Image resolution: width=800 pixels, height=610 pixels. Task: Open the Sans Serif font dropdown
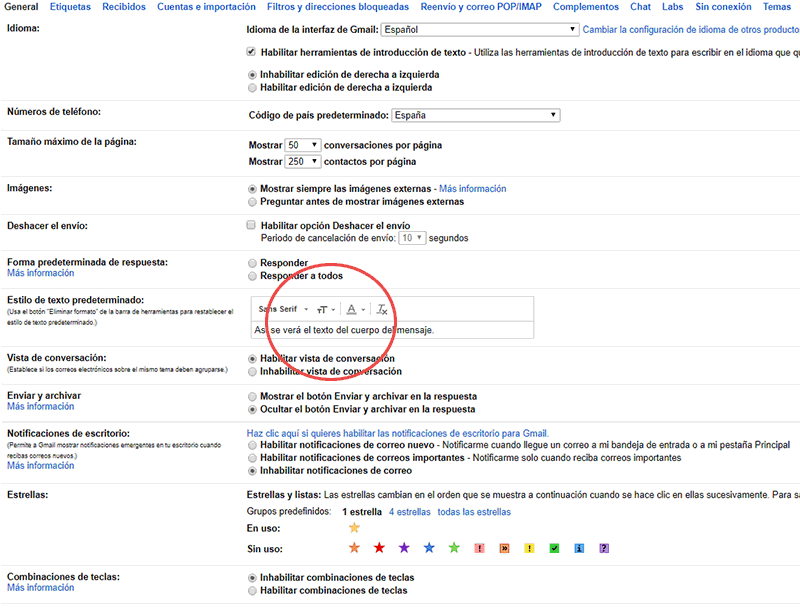(x=283, y=309)
